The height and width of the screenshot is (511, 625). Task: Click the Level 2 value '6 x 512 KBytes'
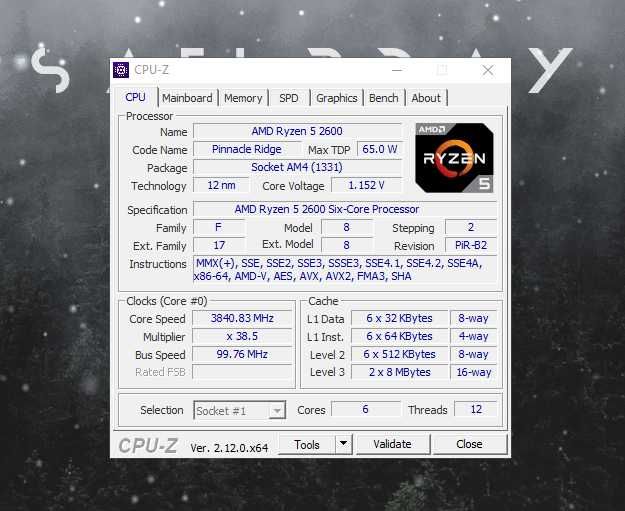coord(399,354)
